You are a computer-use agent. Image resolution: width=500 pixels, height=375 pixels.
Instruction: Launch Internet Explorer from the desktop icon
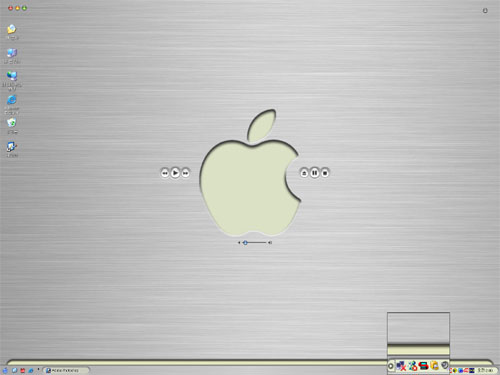pyautogui.click(x=12, y=100)
